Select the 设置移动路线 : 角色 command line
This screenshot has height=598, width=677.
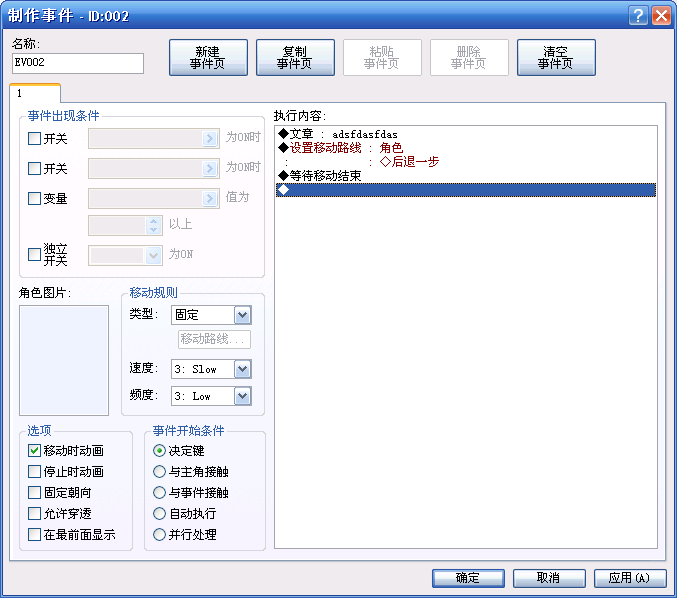click(466, 148)
